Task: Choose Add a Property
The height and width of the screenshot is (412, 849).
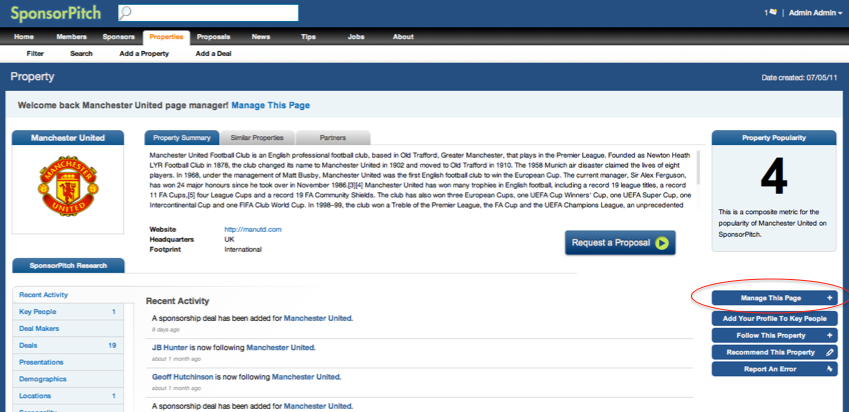Action: tap(144, 54)
